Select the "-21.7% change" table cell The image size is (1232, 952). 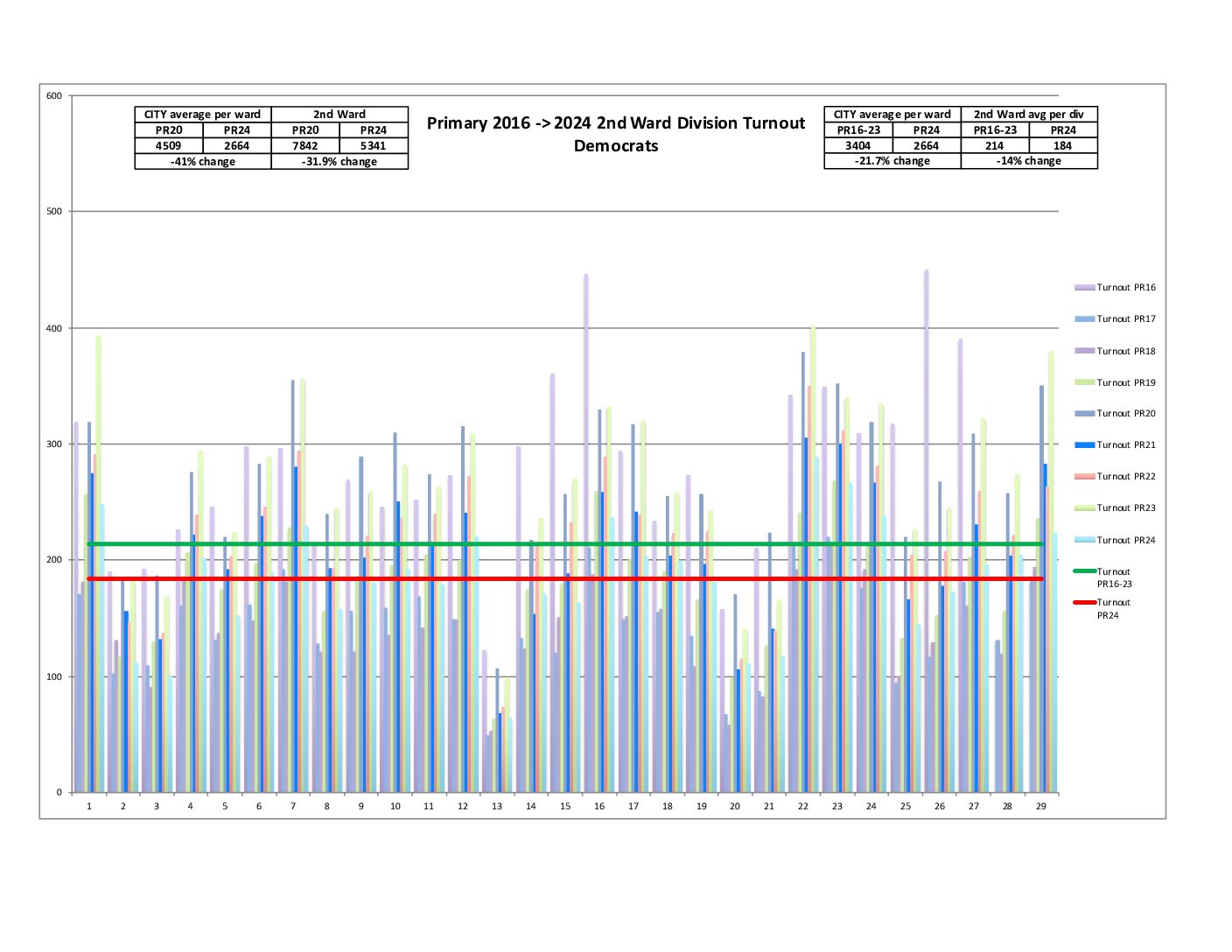[892, 161]
